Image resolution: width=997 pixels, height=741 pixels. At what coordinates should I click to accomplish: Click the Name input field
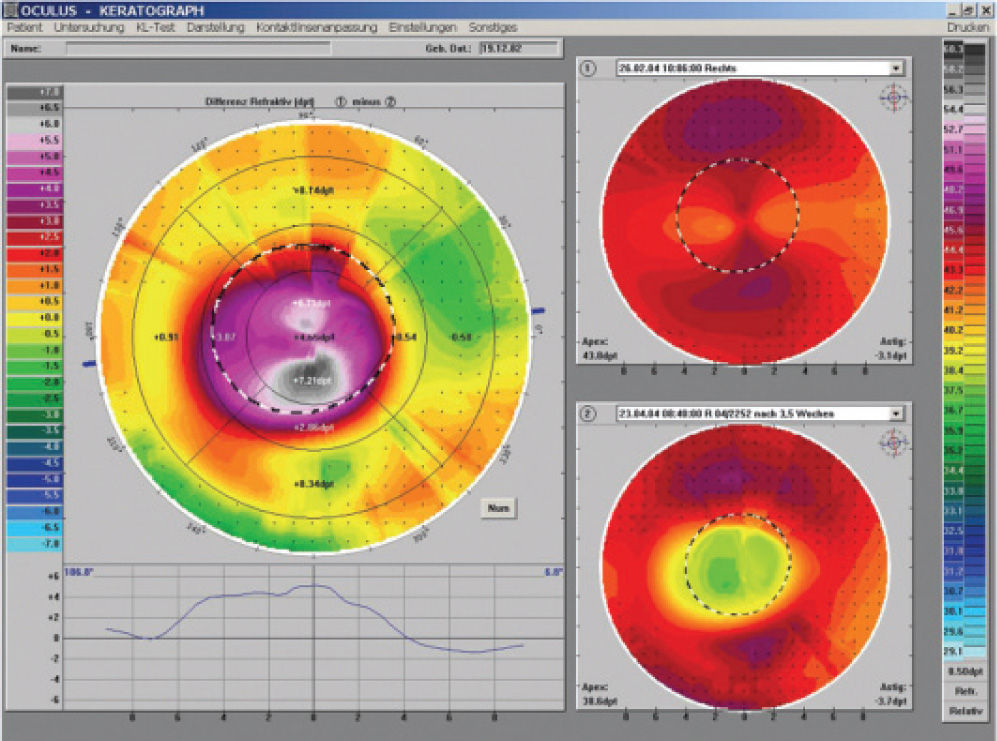click(x=198, y=47)
